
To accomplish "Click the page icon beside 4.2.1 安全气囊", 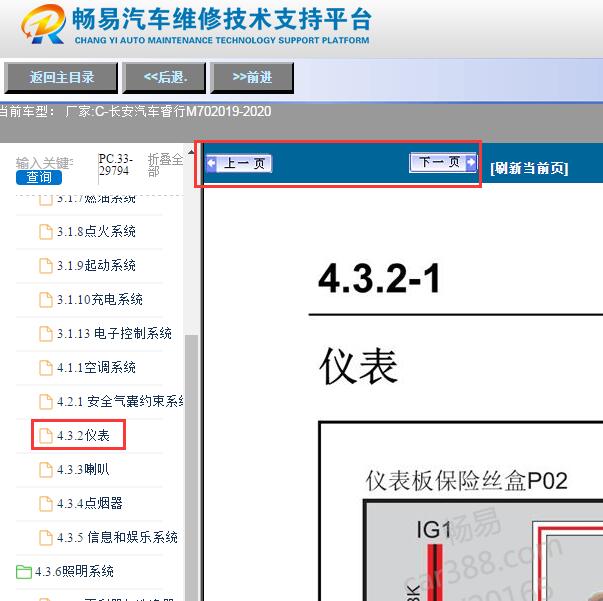I will coord(46,402).
